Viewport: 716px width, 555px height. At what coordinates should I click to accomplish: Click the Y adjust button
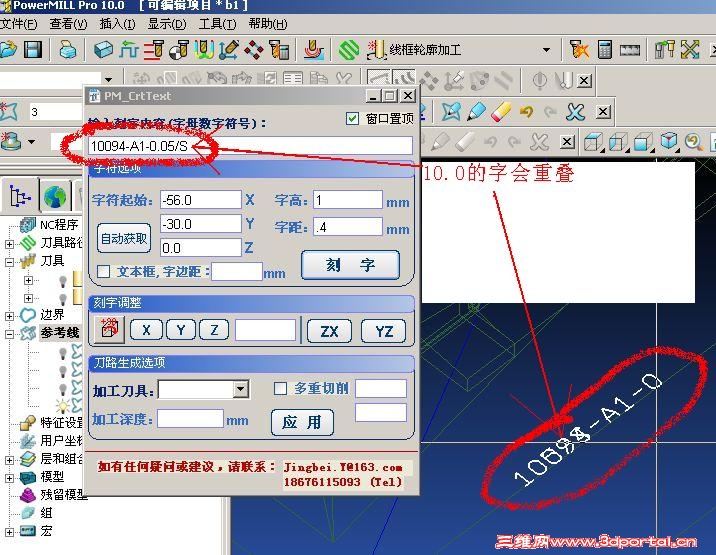[181, 330]
